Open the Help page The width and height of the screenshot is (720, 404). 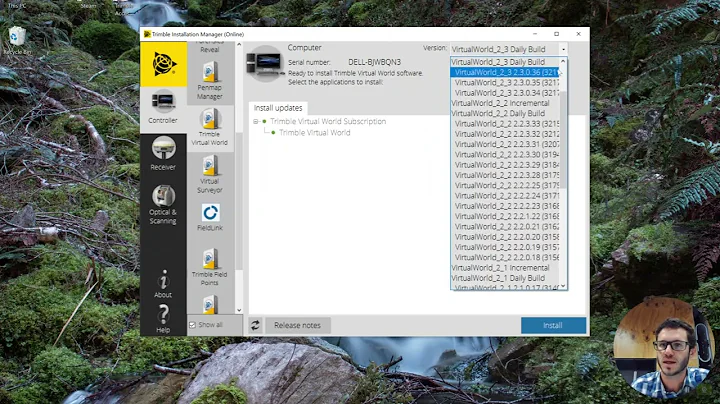(x=163, y=319)
